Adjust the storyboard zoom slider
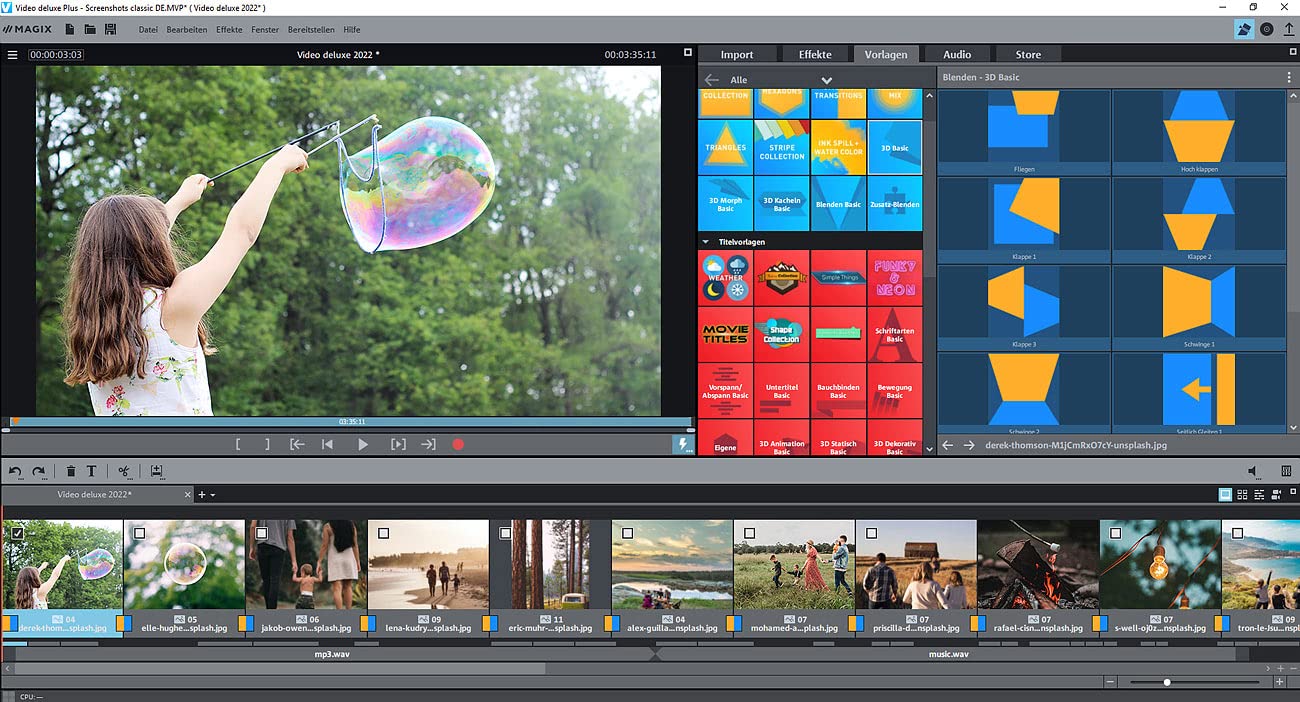The width and height of the screenshot is (1300, 702). (x=1195, y=682)
